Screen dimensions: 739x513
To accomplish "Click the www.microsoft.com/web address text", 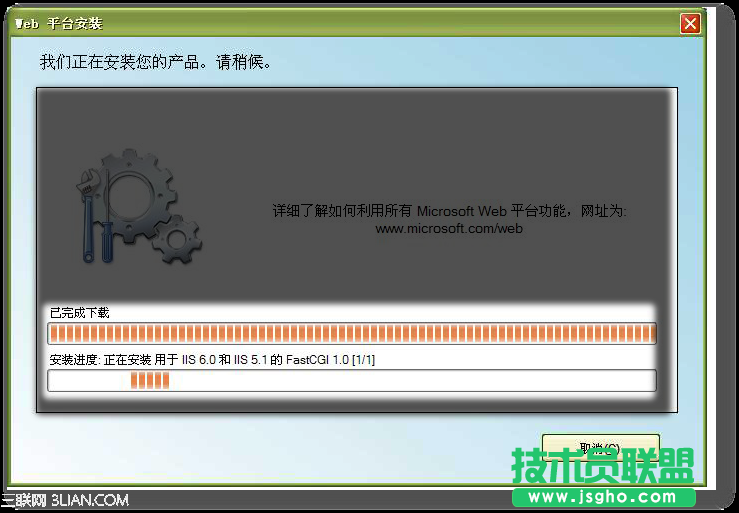I will click(449, 229).
